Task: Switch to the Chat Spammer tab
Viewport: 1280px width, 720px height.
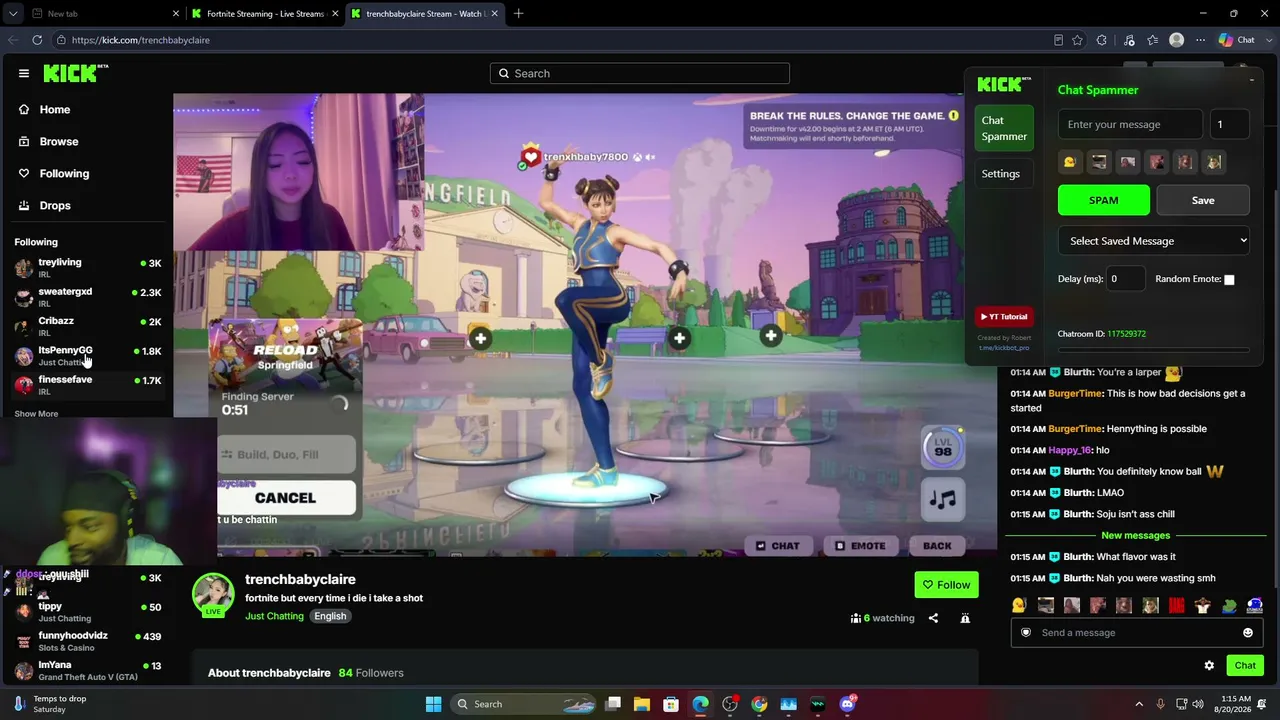Action: click(1004, 128)
